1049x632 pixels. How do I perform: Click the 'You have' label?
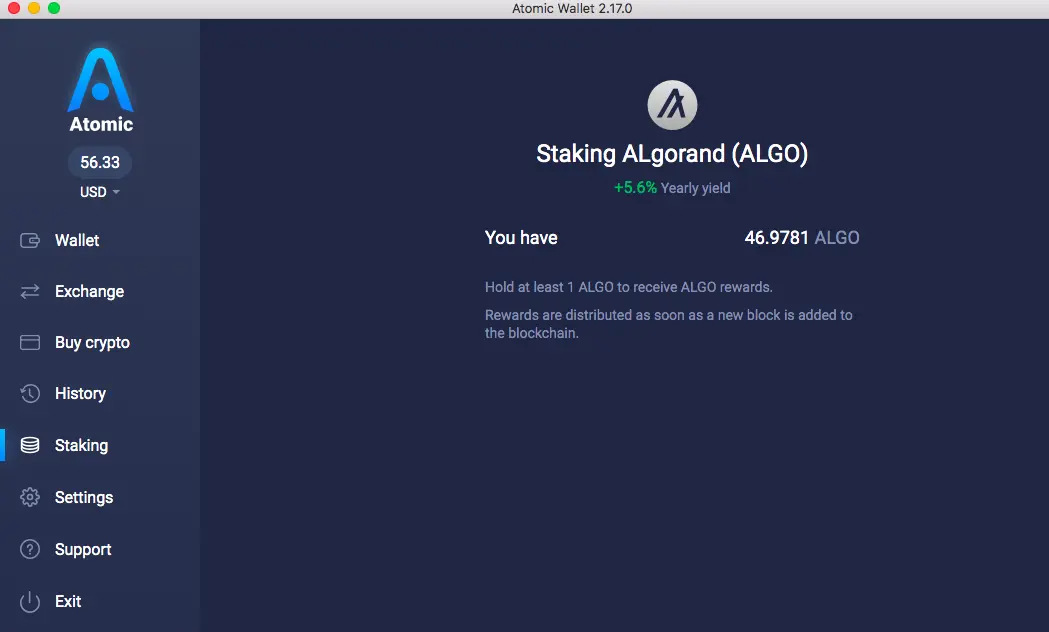(x=521, y=237)
